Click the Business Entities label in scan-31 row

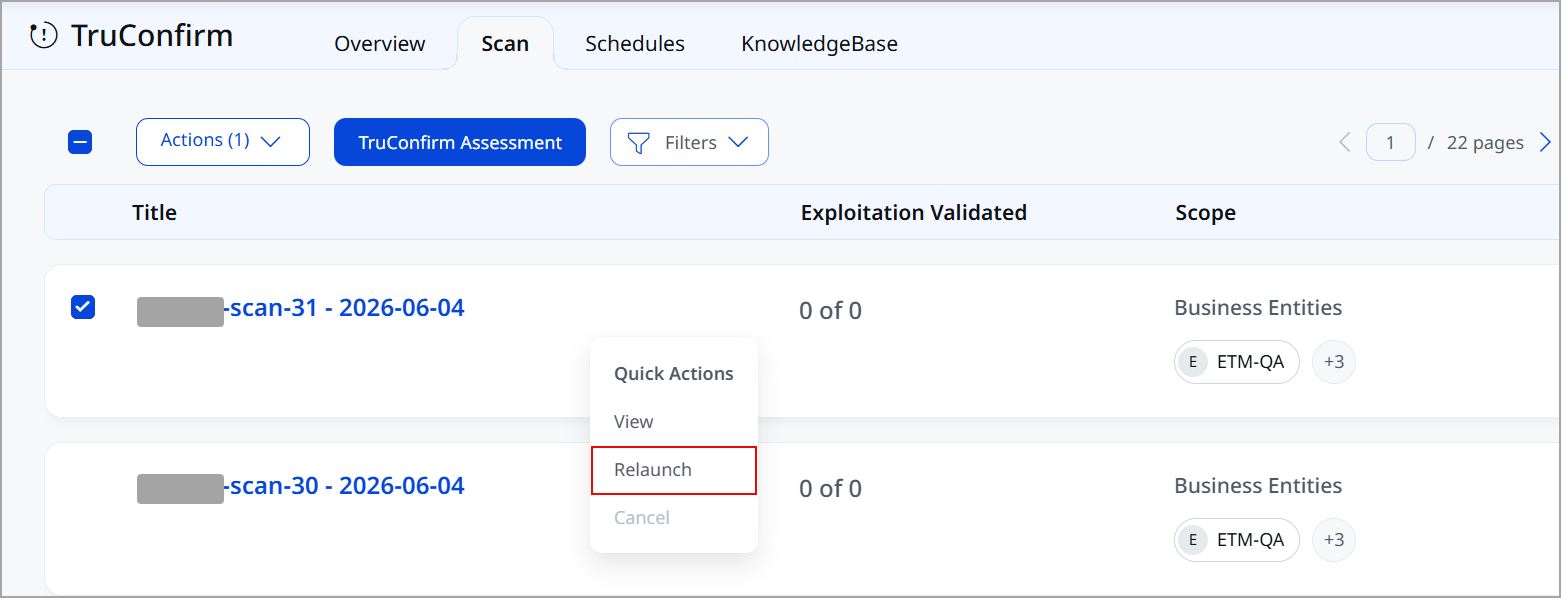[1258, 308]
